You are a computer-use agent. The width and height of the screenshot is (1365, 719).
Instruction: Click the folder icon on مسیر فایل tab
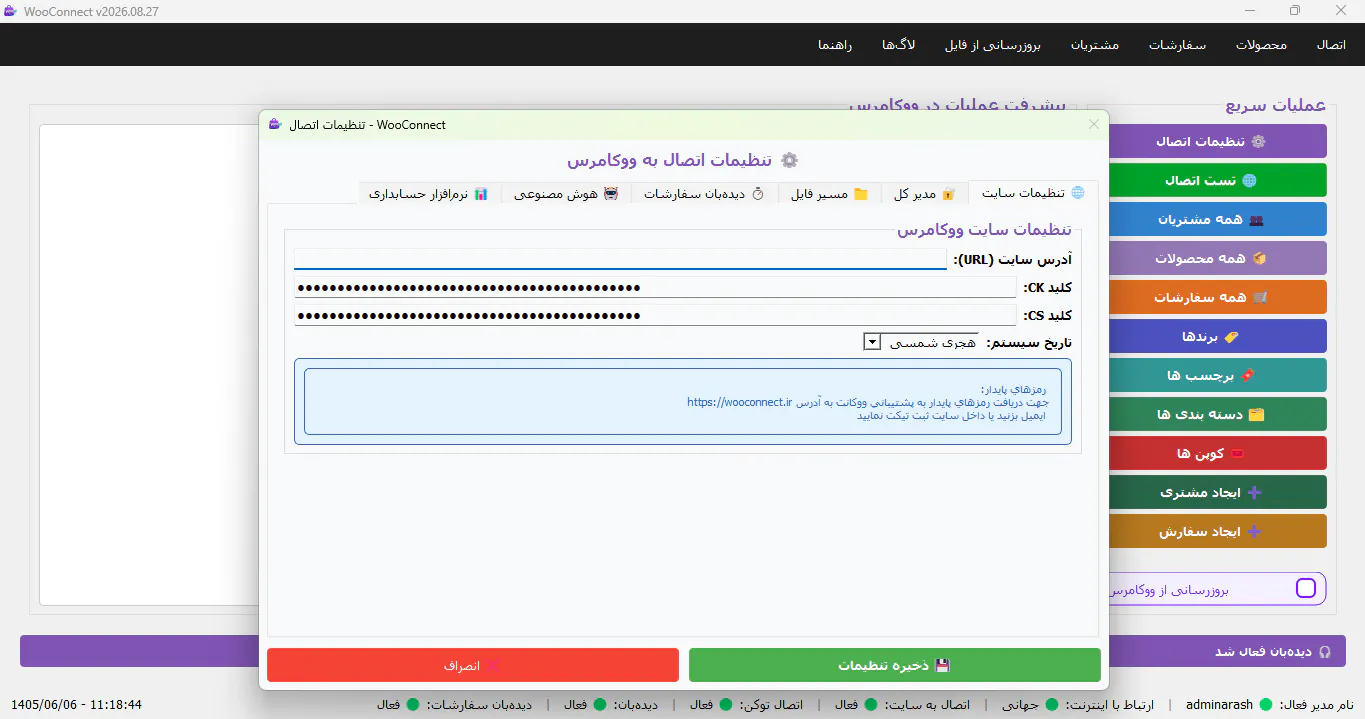point(861,194)
